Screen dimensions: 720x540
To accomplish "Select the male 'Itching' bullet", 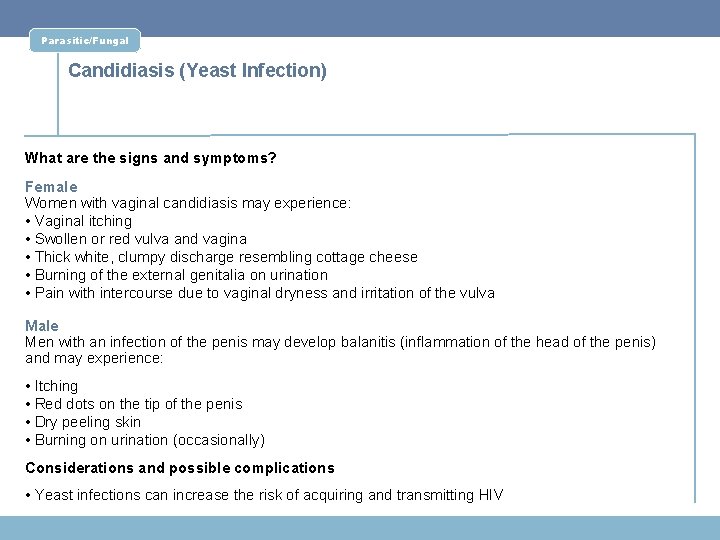I will [56, 386].
